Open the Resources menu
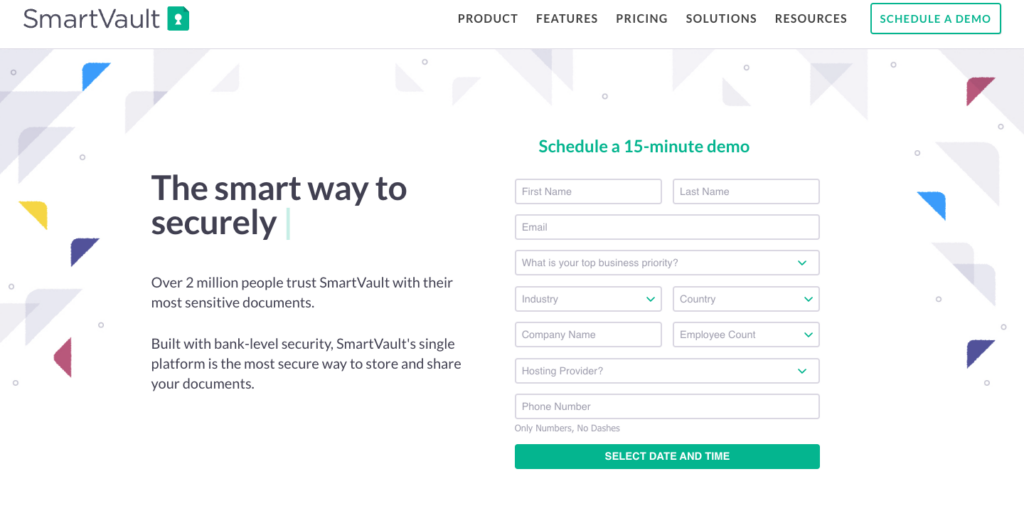Image resolution: width=1024 pixels, height=521 pixels. tap(810, 19)
